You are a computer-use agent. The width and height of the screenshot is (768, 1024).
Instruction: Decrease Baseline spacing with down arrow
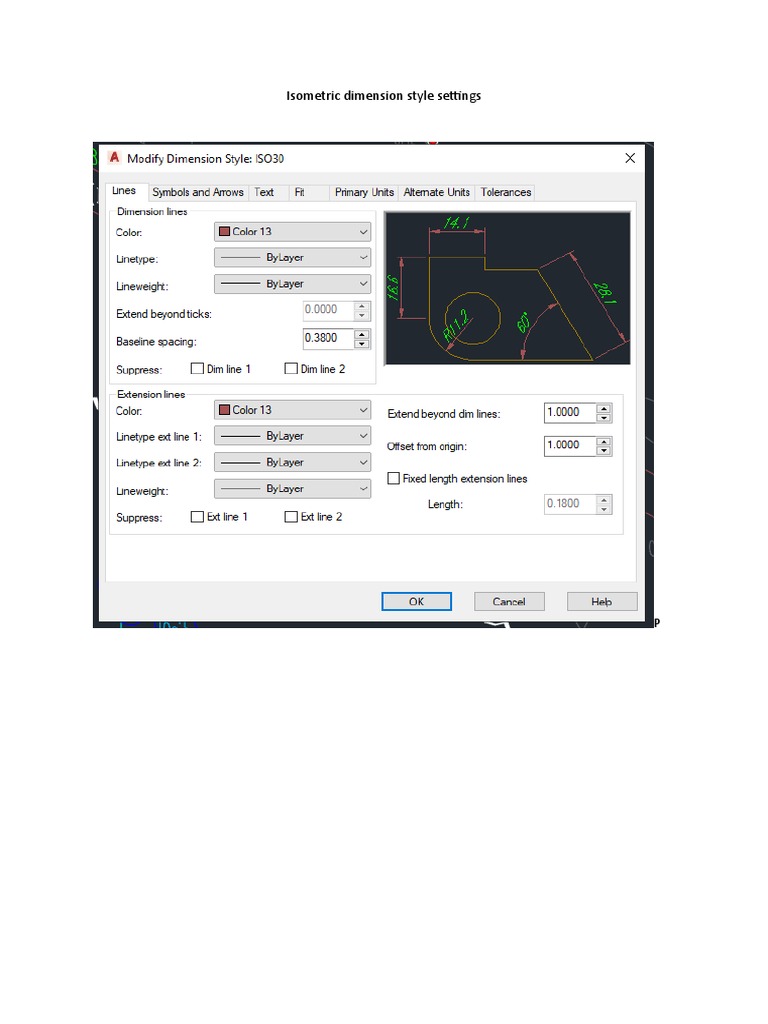tap(362, 344)
